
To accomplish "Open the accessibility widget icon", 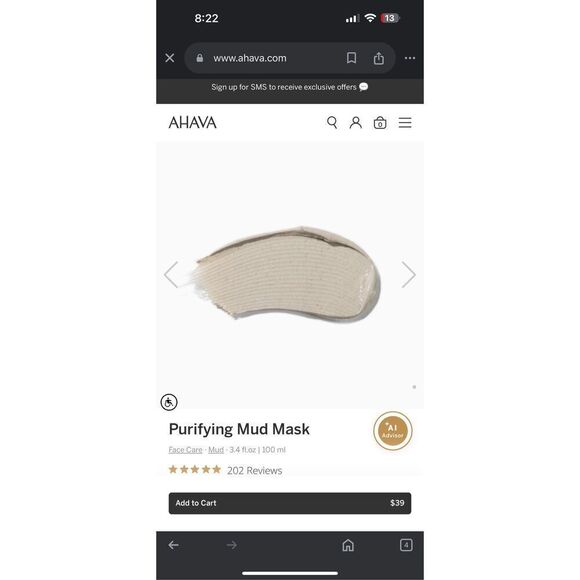I will coord(169,402).
